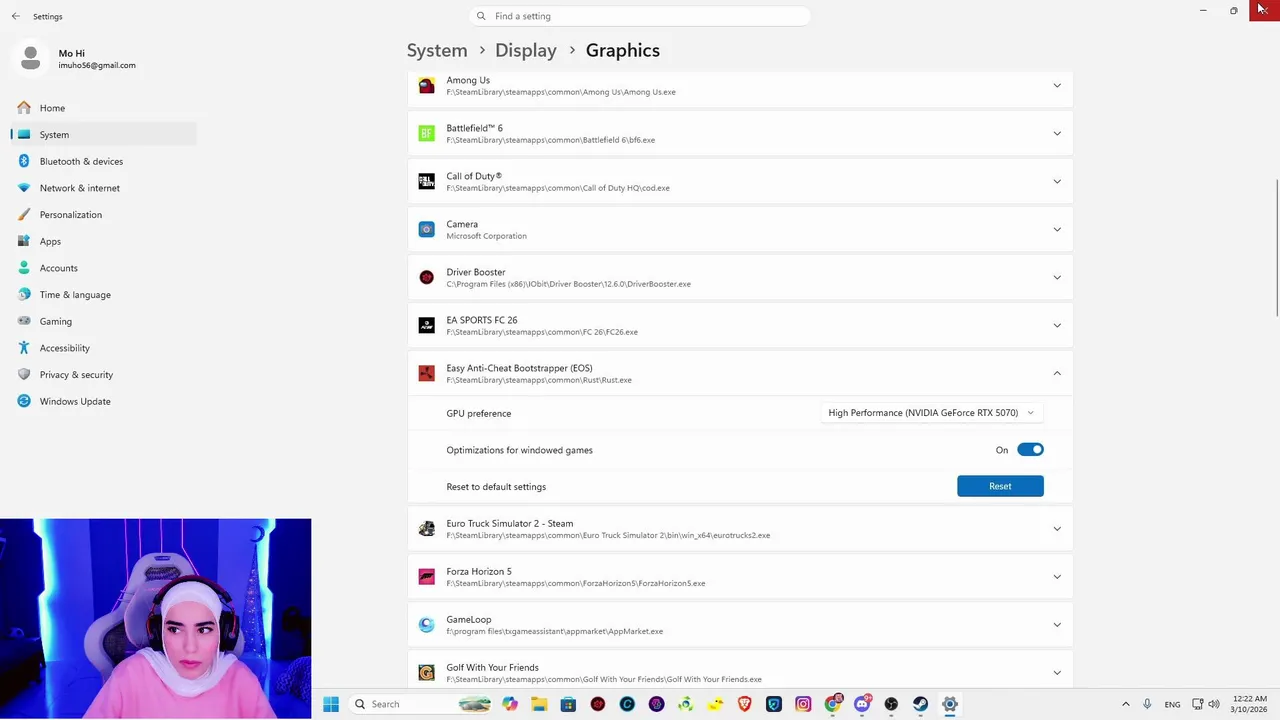
Task: Click the search magnifier in Find a setting
Action: click(481, 16)
